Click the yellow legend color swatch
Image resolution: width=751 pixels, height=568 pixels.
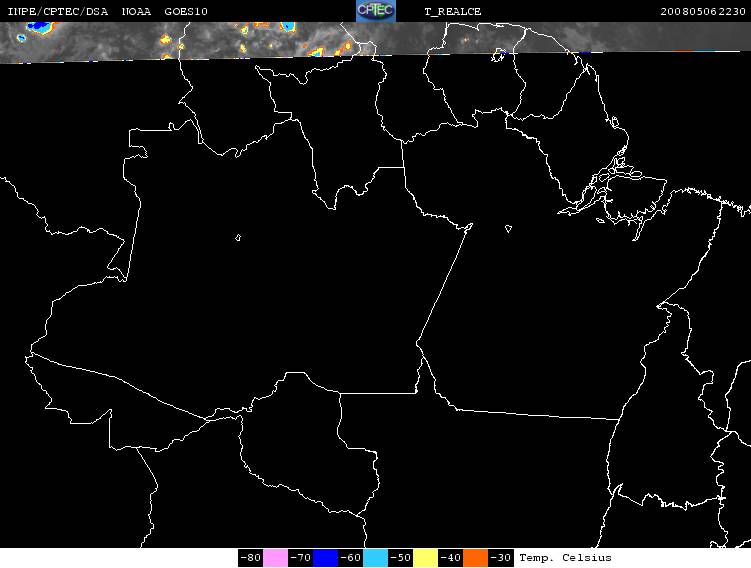425,558
